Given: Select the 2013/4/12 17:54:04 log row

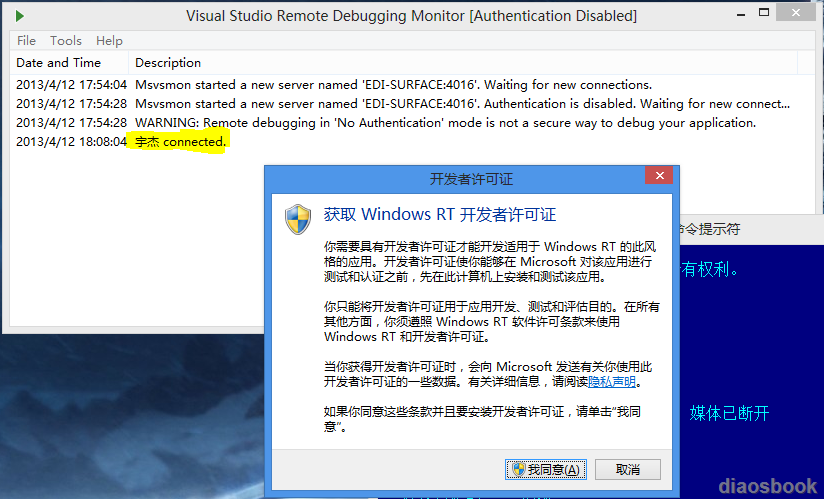Looking at the screenshot, I should click(x=405, y=85).
